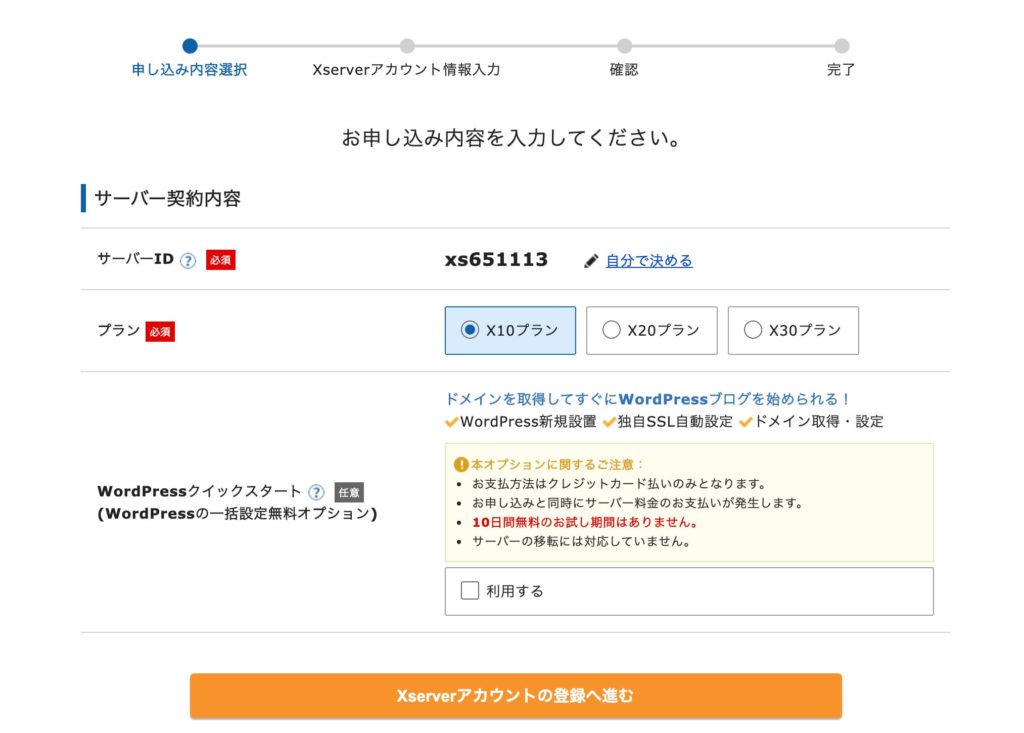The image size is (1024, 733).
Task: Pick the X30プラン radio option
Action: [753, 330]
